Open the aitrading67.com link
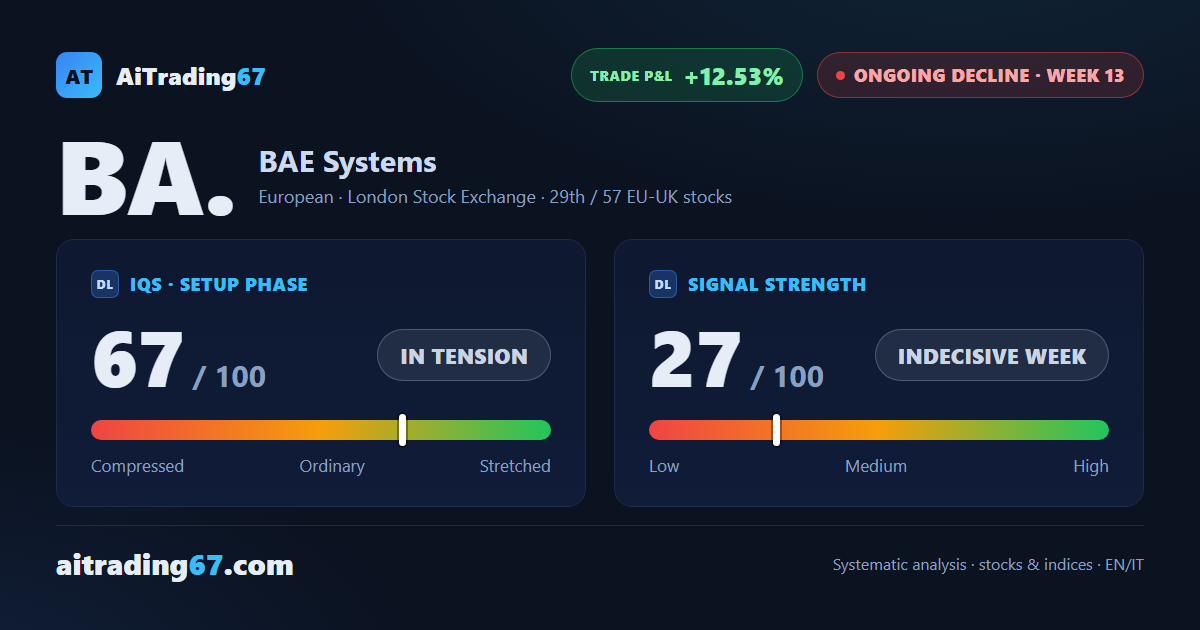1200x630 pixels. (175, 566)
